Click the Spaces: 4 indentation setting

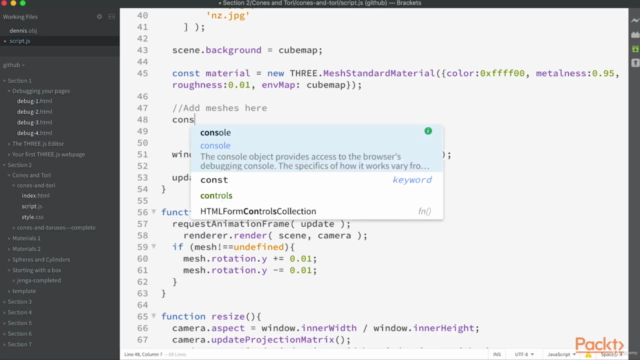coord(611,354)
